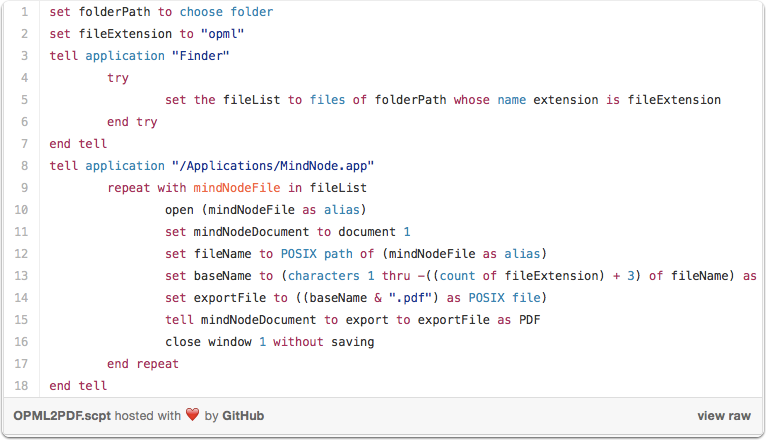The height and width of the screenshot is (440, 766).
Task: Click "baseName" on line 13
Action: click(x=222, y=275)
